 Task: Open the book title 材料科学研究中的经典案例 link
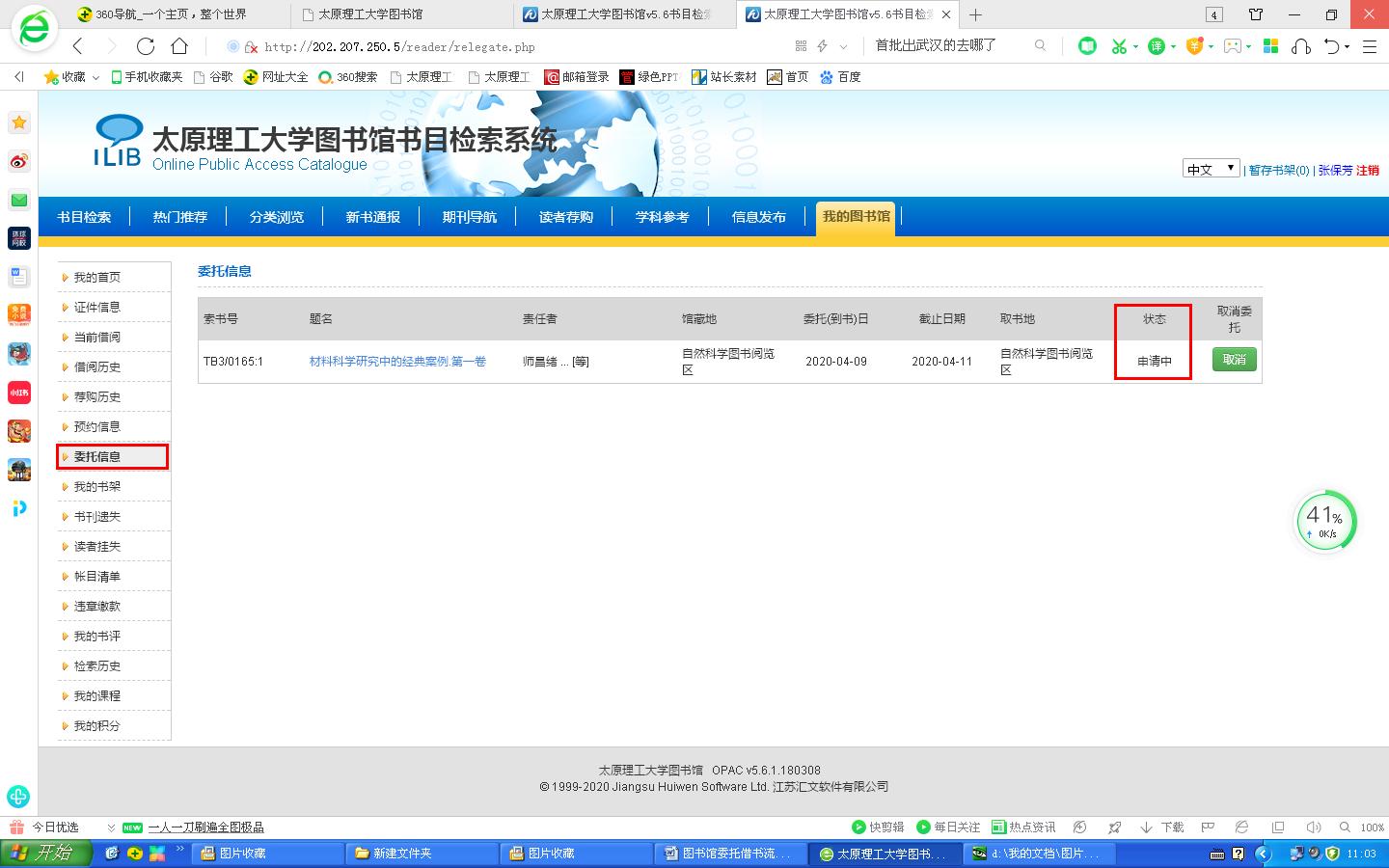(397, 362)
